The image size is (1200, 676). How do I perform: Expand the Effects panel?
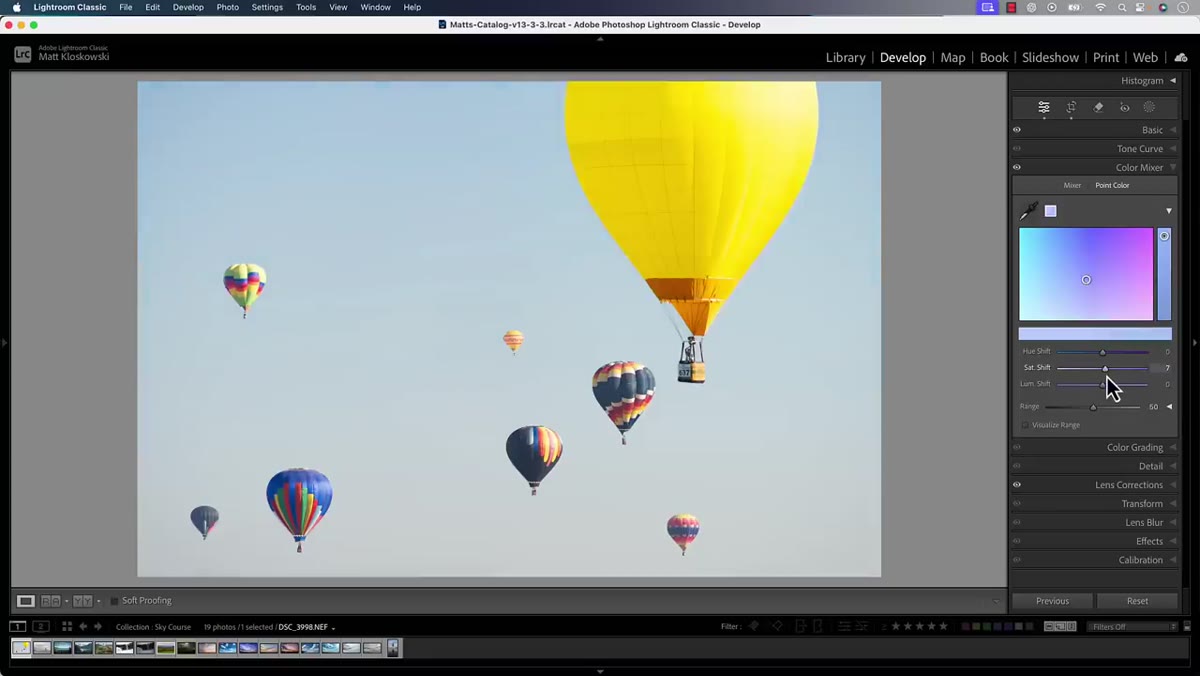pos(1173,541)
